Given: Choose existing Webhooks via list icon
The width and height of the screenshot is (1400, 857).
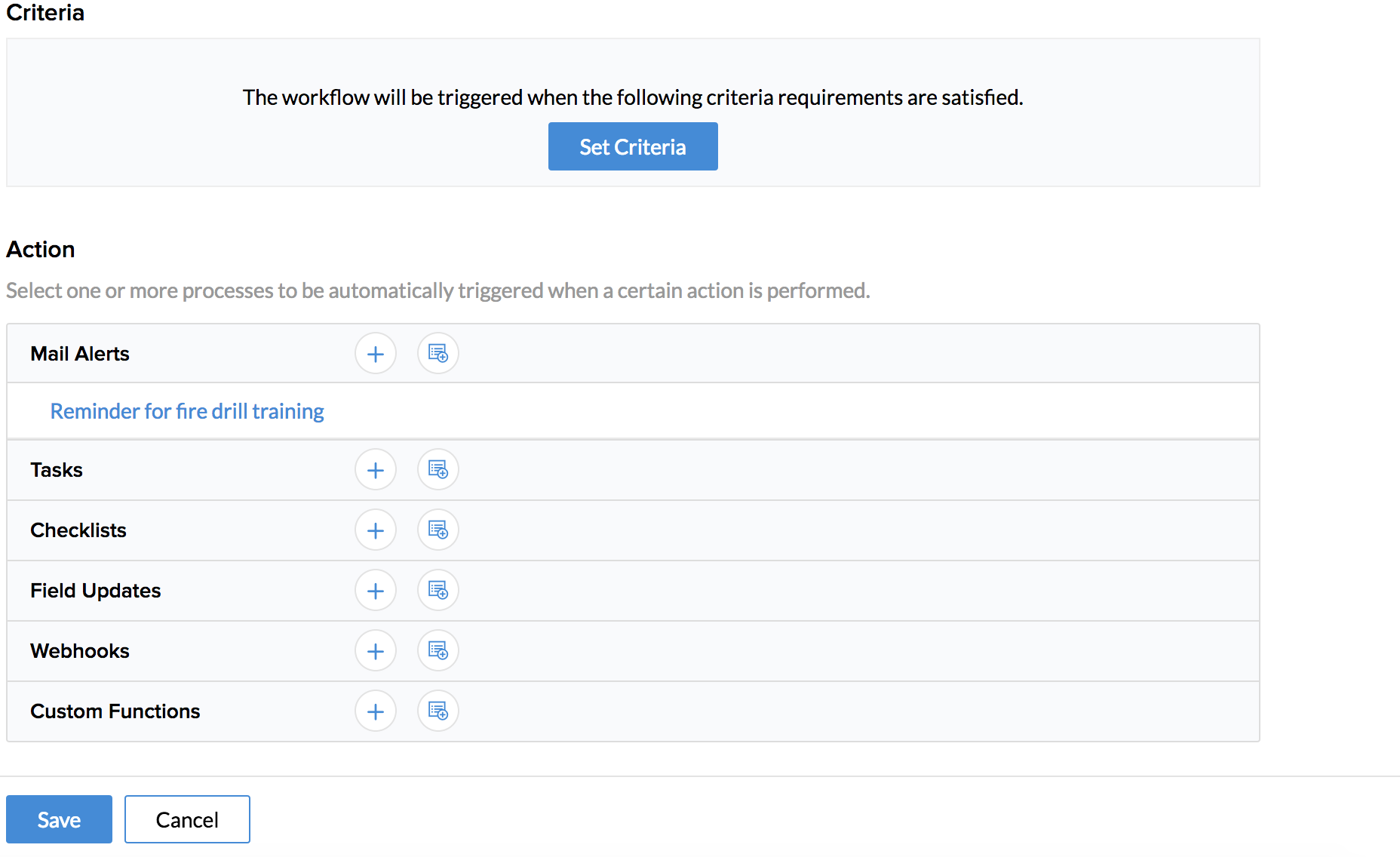Looking at the screenshot, I should [x=438, y=651].
